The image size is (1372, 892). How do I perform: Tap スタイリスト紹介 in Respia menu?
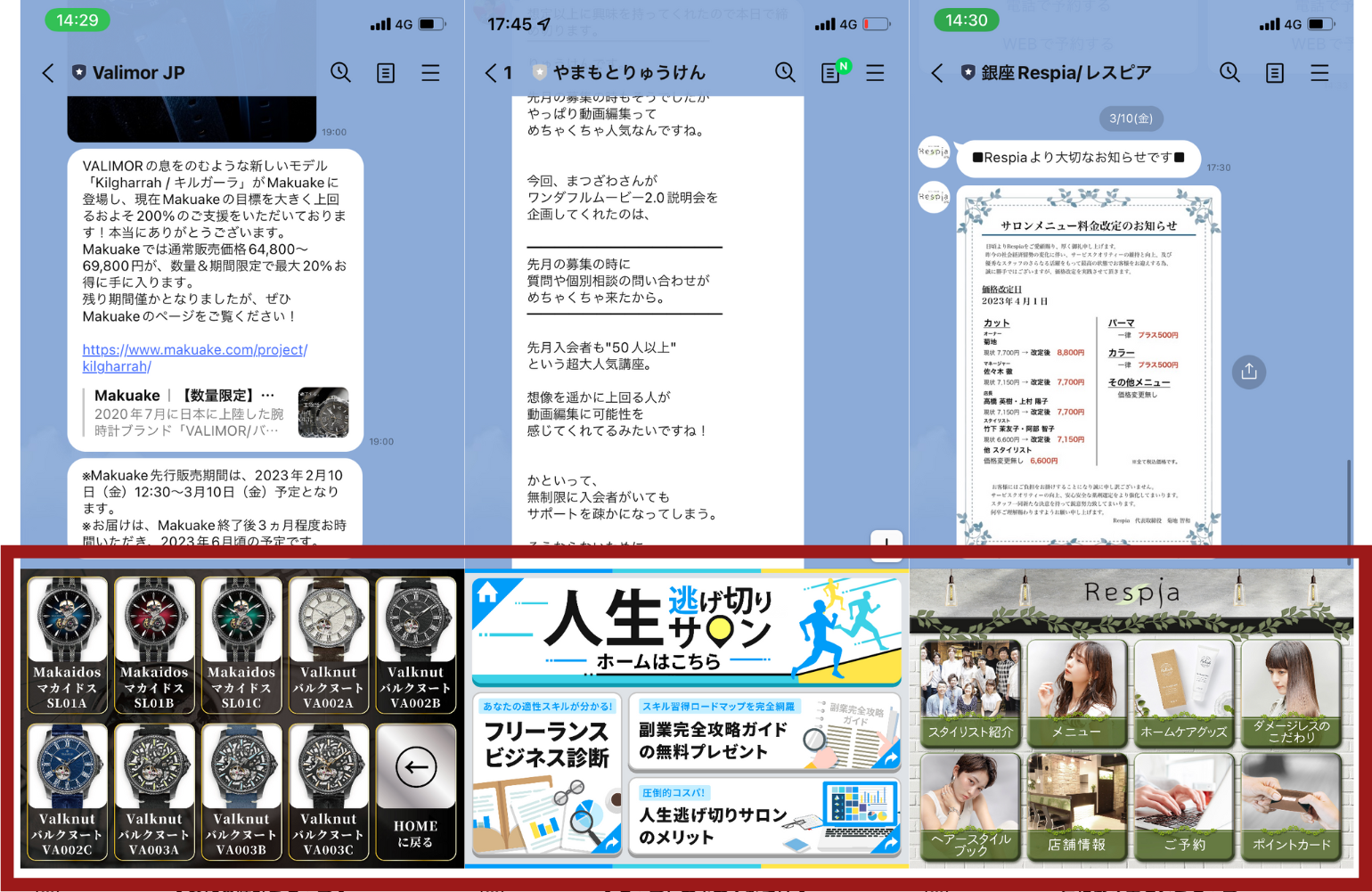[x=970, y=692]
